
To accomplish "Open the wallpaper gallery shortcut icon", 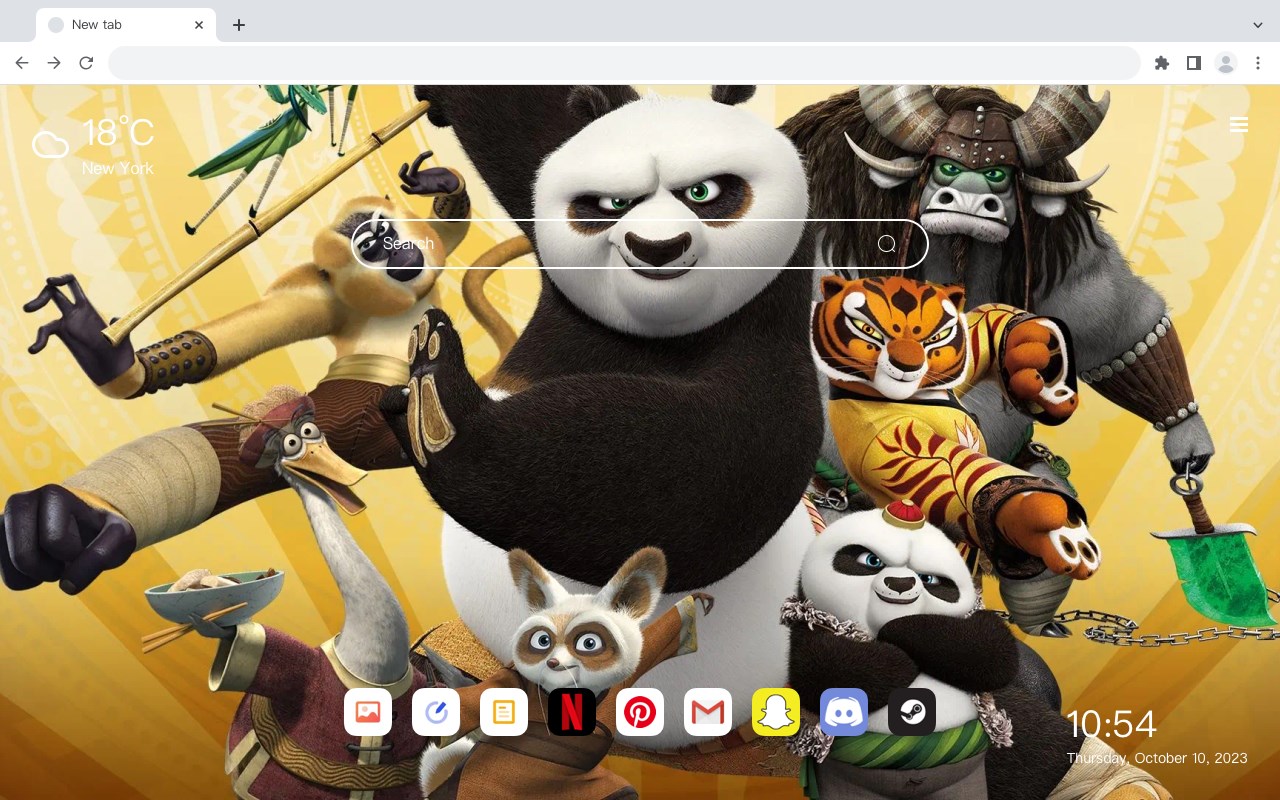I will 368,712.
